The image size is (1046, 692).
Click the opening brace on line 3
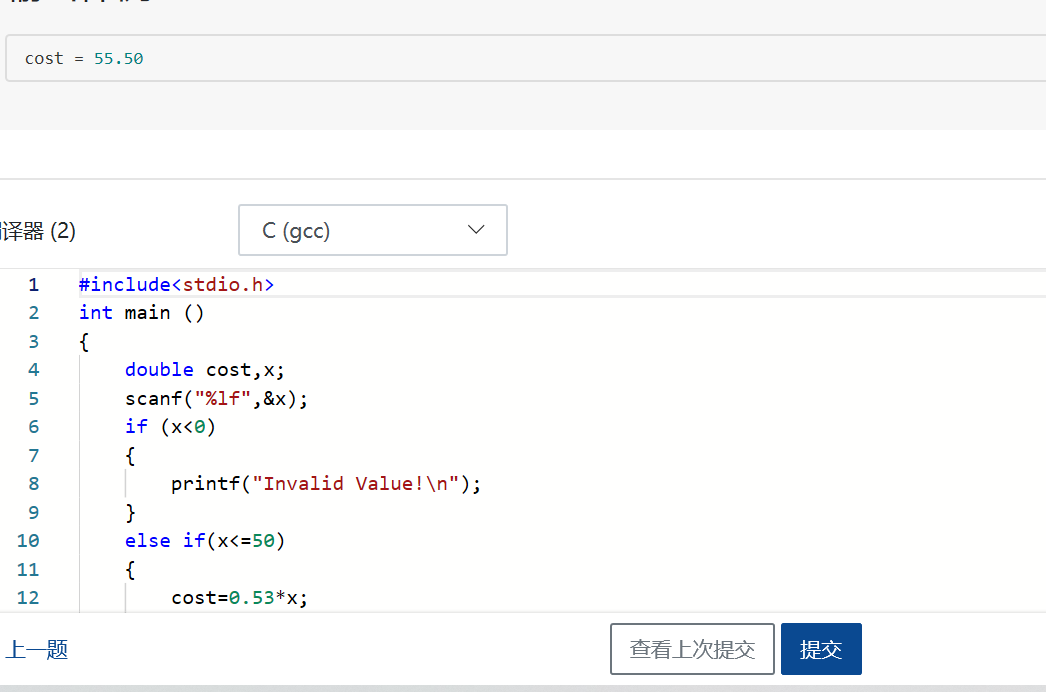click(84, 342)
